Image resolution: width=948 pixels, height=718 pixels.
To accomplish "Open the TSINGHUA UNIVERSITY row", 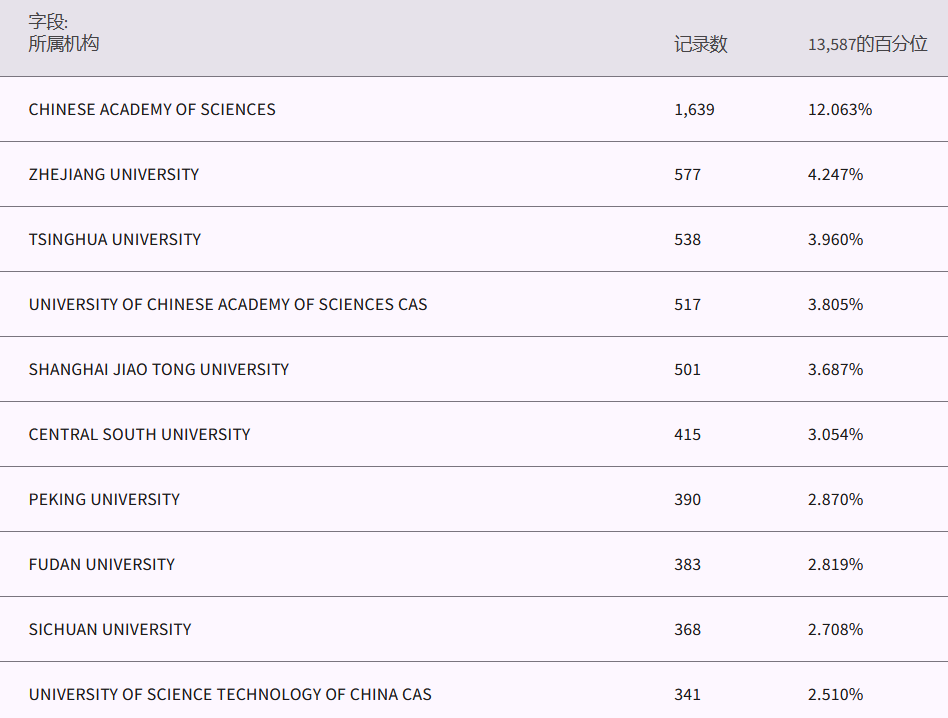I will 115,239.
